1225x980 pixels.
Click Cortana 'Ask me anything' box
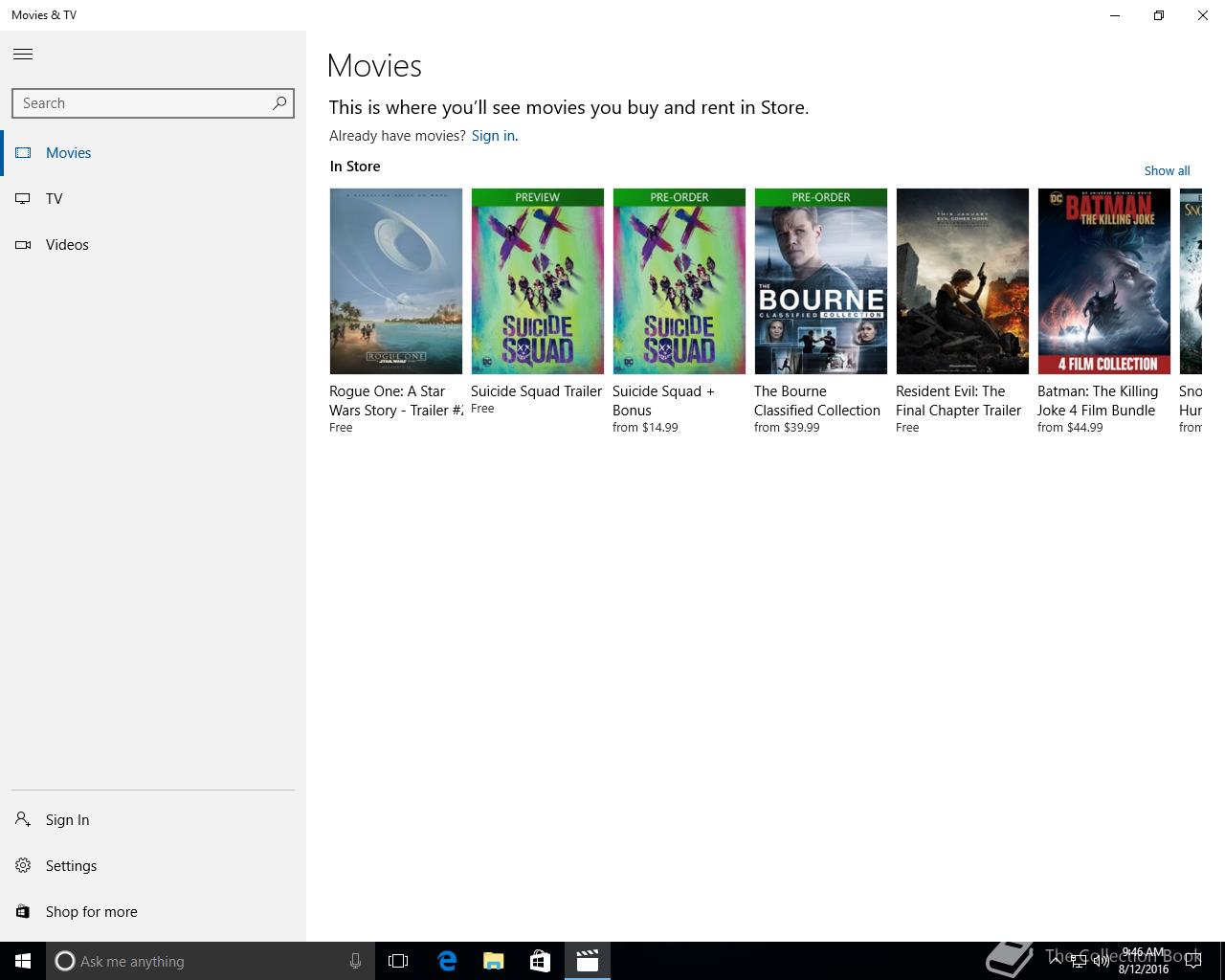(x=211, y=961)
